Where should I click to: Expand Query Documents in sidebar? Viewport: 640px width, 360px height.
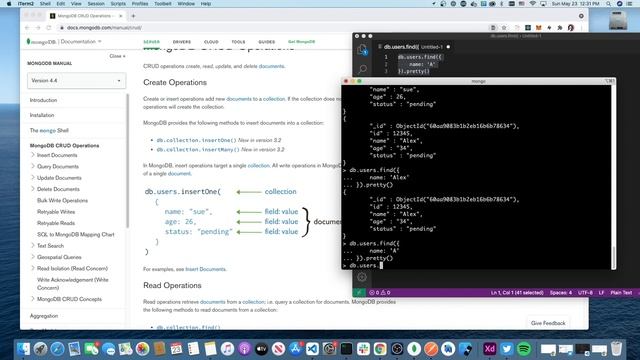coord(33,167)
